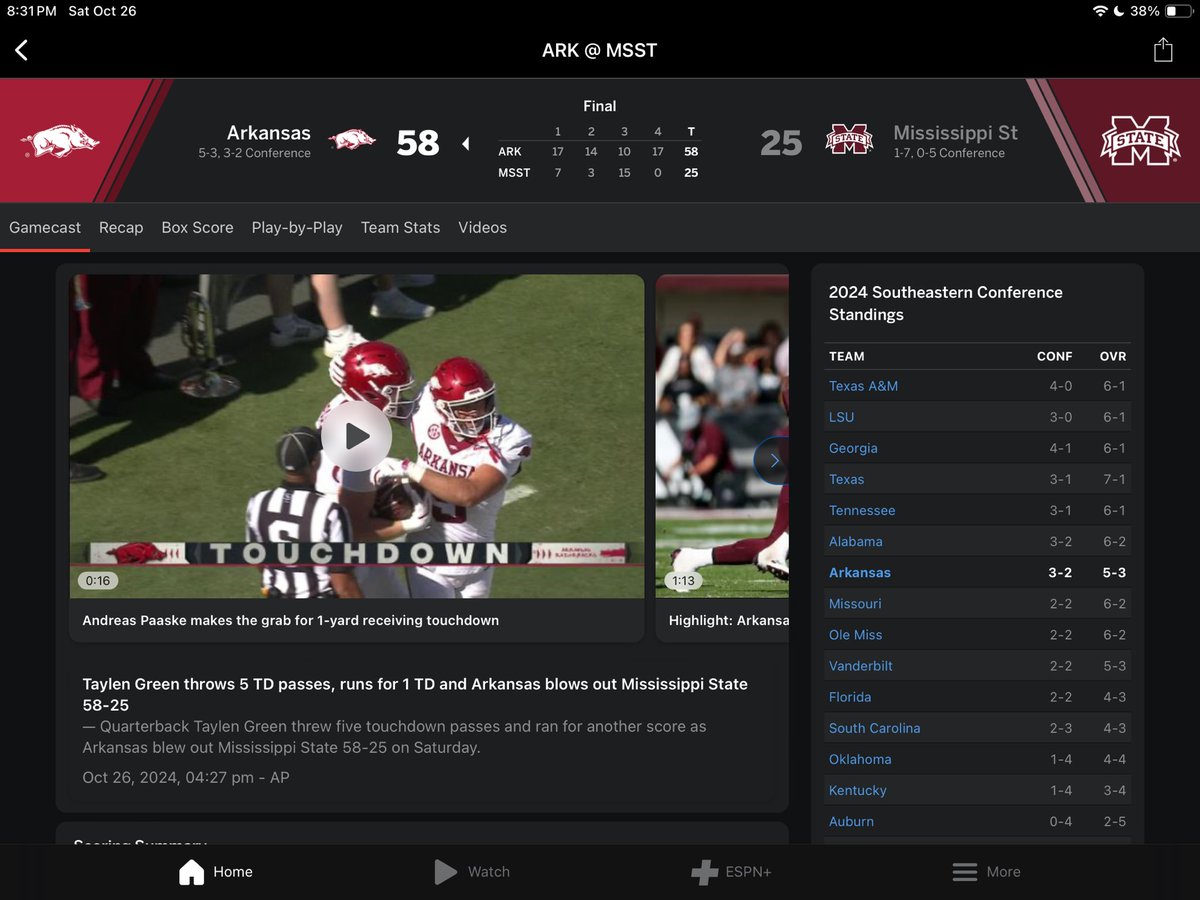Open Auburn team link

click(x=851, y=821)
